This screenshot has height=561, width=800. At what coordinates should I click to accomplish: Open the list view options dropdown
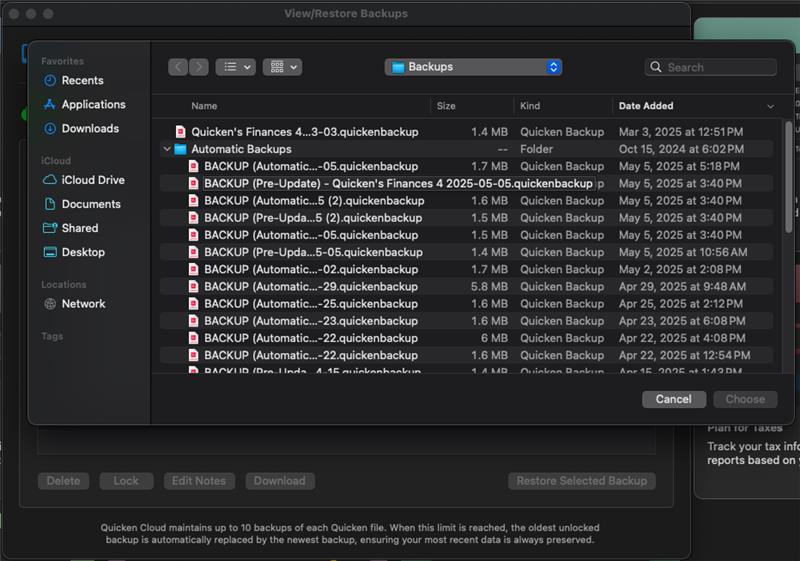pyautogui.click(x=236, y=67)
